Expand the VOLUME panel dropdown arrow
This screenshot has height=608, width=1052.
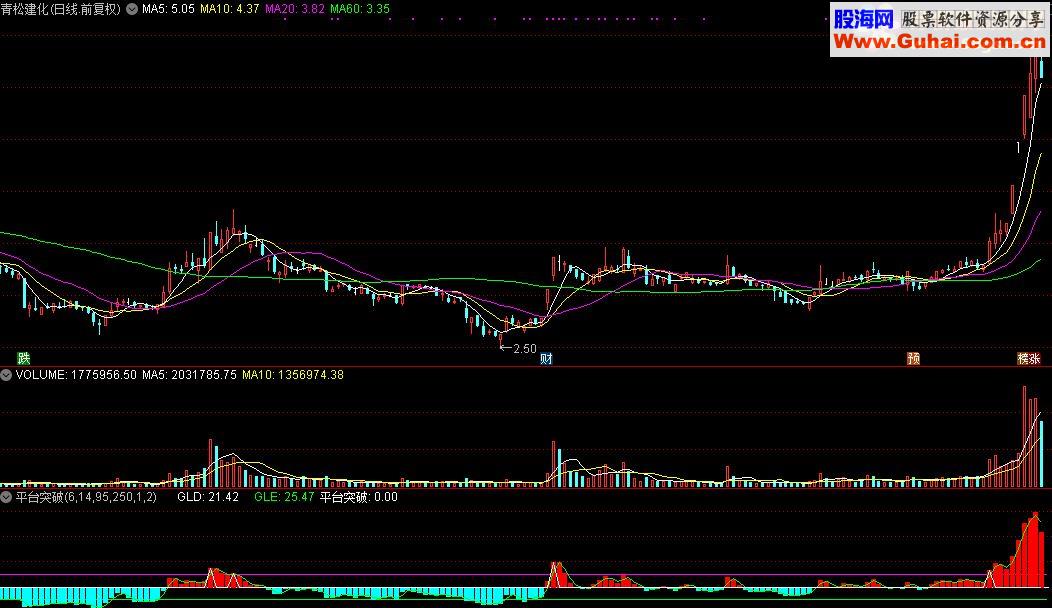[6, 375]
